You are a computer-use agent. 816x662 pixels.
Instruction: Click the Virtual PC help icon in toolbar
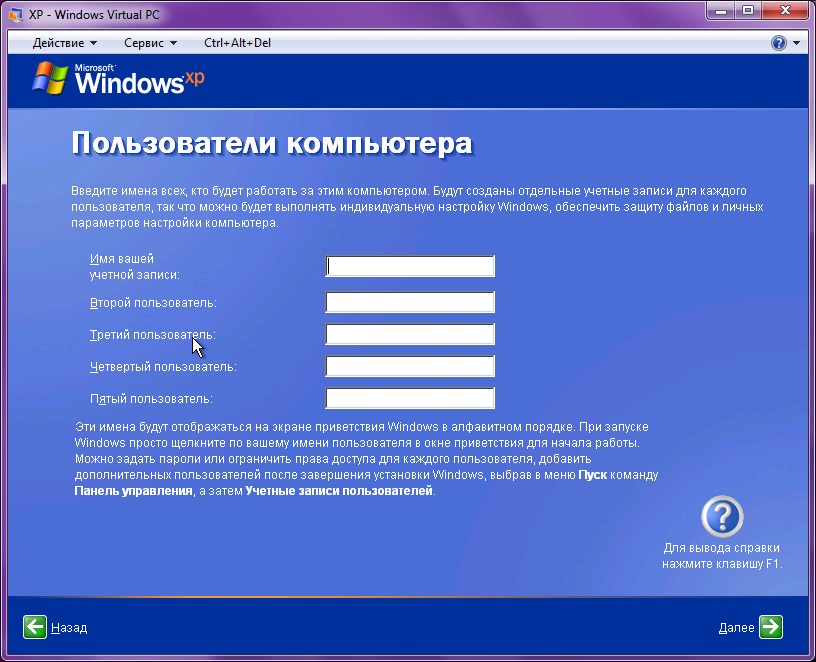(779, 43)
